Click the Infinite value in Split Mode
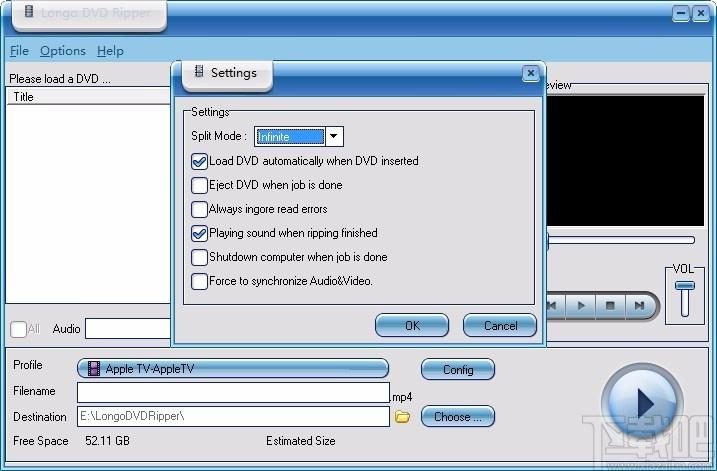The image size is (717, 471). pos(290,137)
